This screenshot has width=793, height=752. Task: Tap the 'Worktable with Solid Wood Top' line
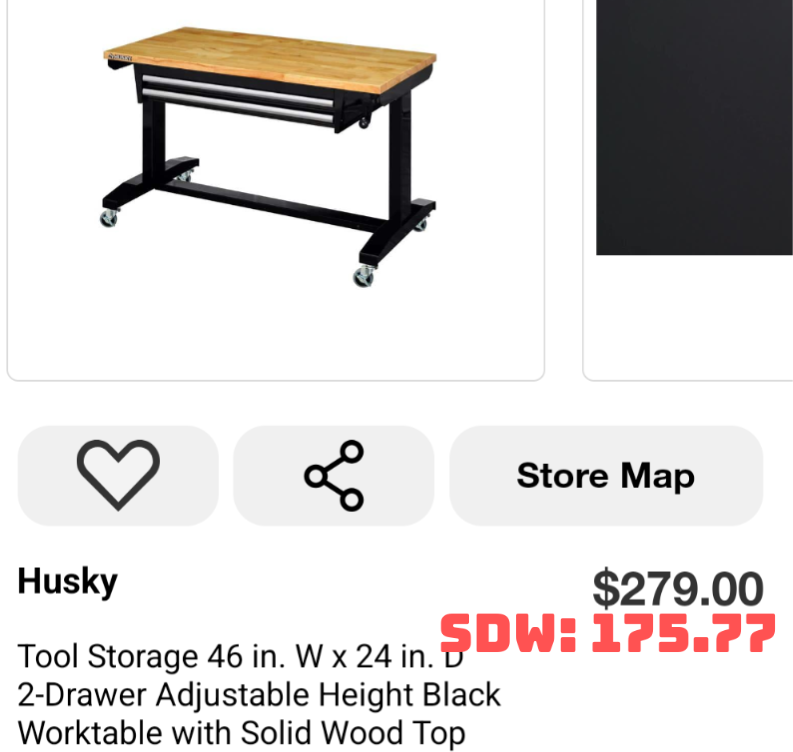click(x=241, y=733)
